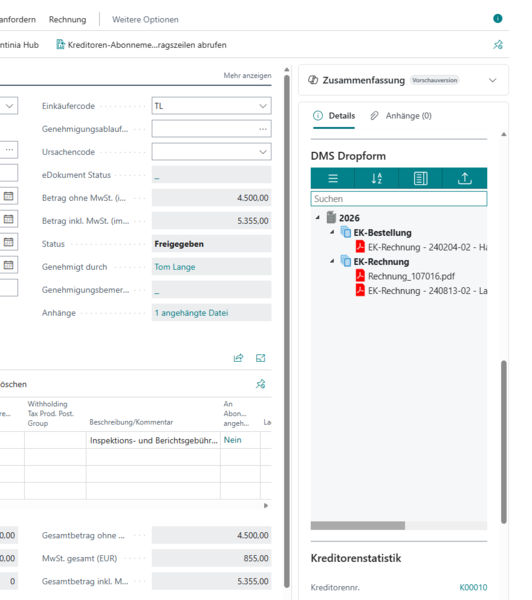Switch to the Anhänge (0) tab
532x600 pixels.
click(401, 116)
